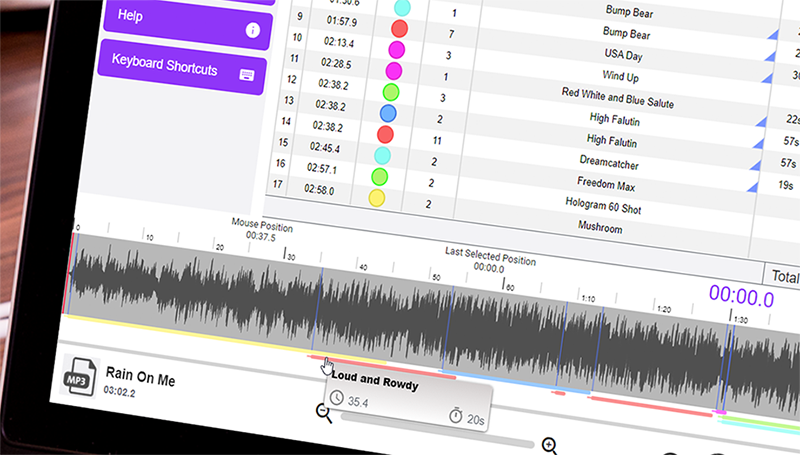Click the 1:30 marker on the timeline

point(740,318)
